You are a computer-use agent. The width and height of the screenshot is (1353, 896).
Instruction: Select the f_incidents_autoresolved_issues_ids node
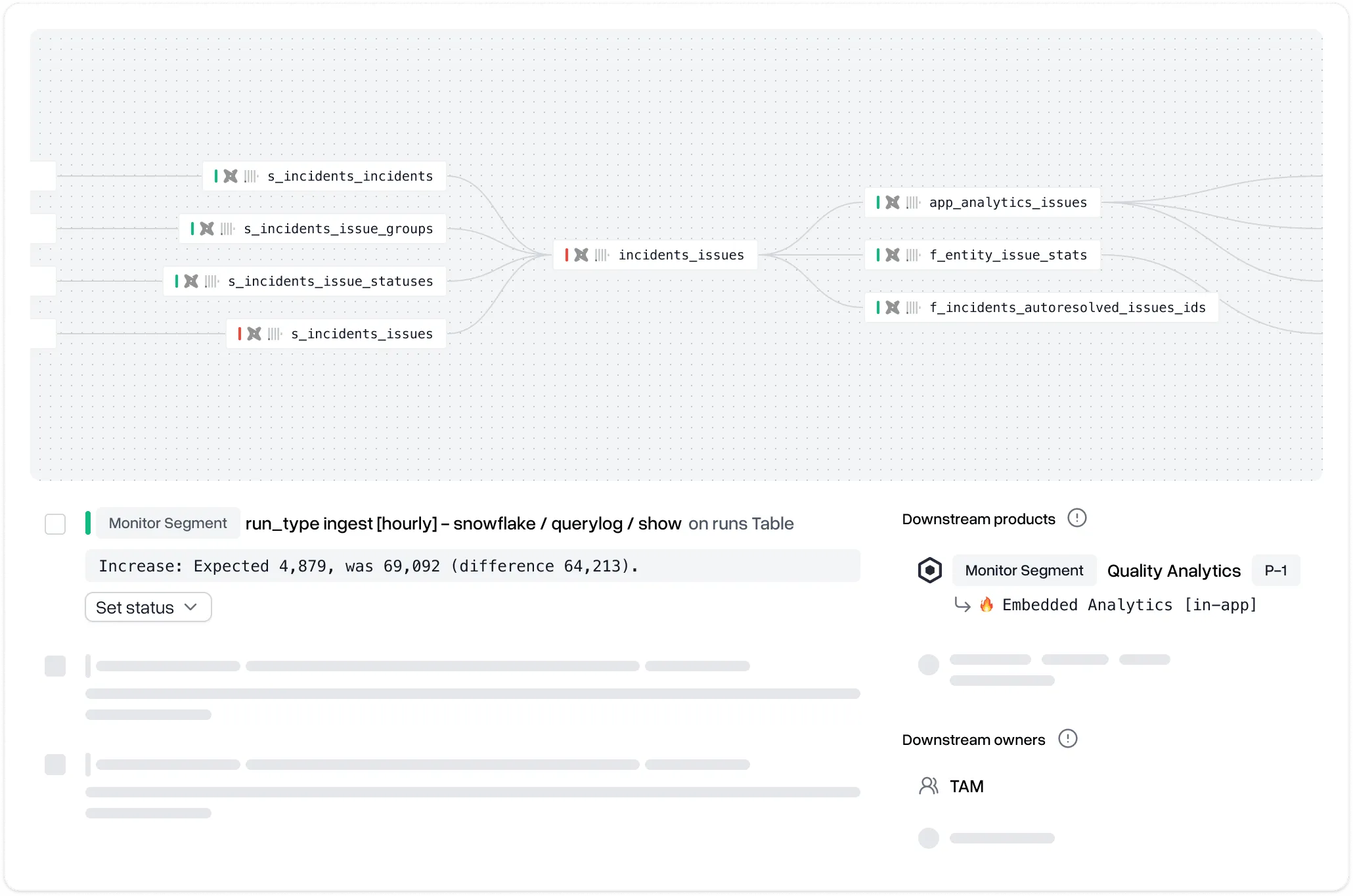tap(1067, 307)
